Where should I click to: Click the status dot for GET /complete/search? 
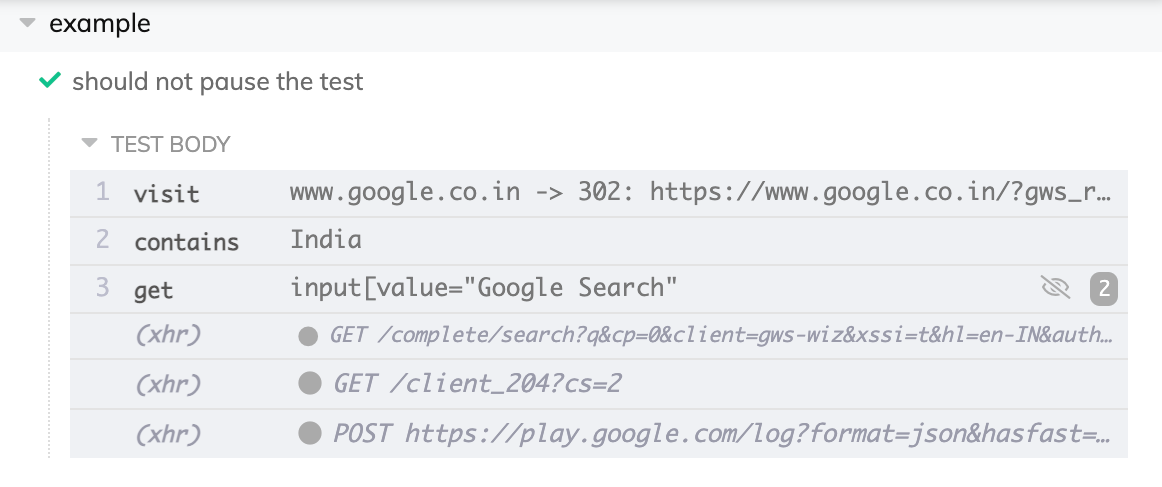(x=308, y=337)
